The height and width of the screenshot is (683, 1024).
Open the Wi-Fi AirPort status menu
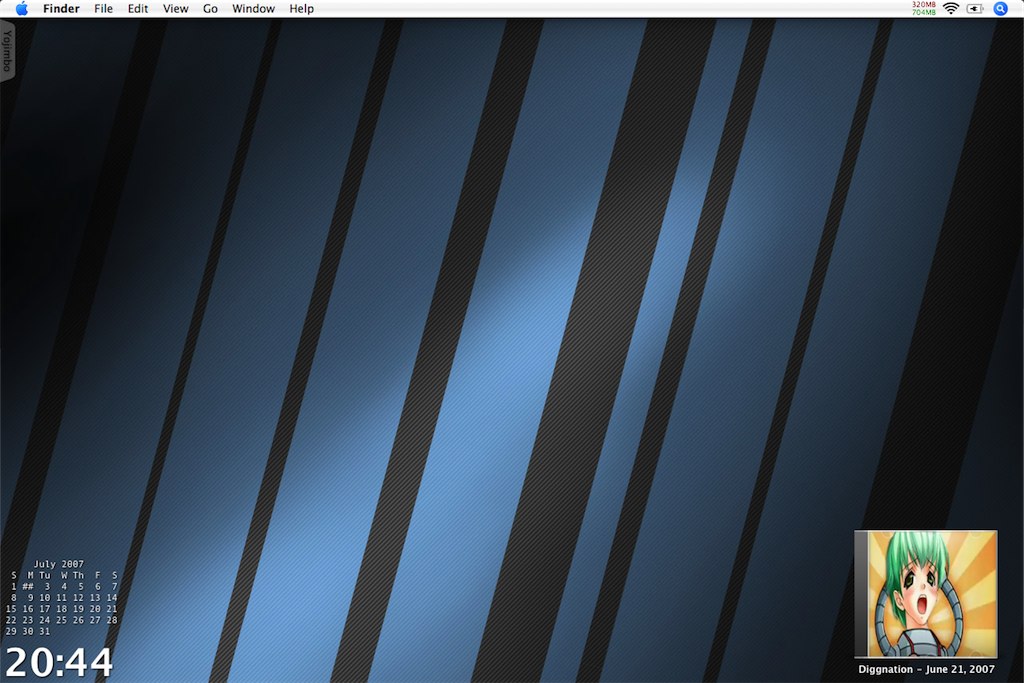coord(951,8)
